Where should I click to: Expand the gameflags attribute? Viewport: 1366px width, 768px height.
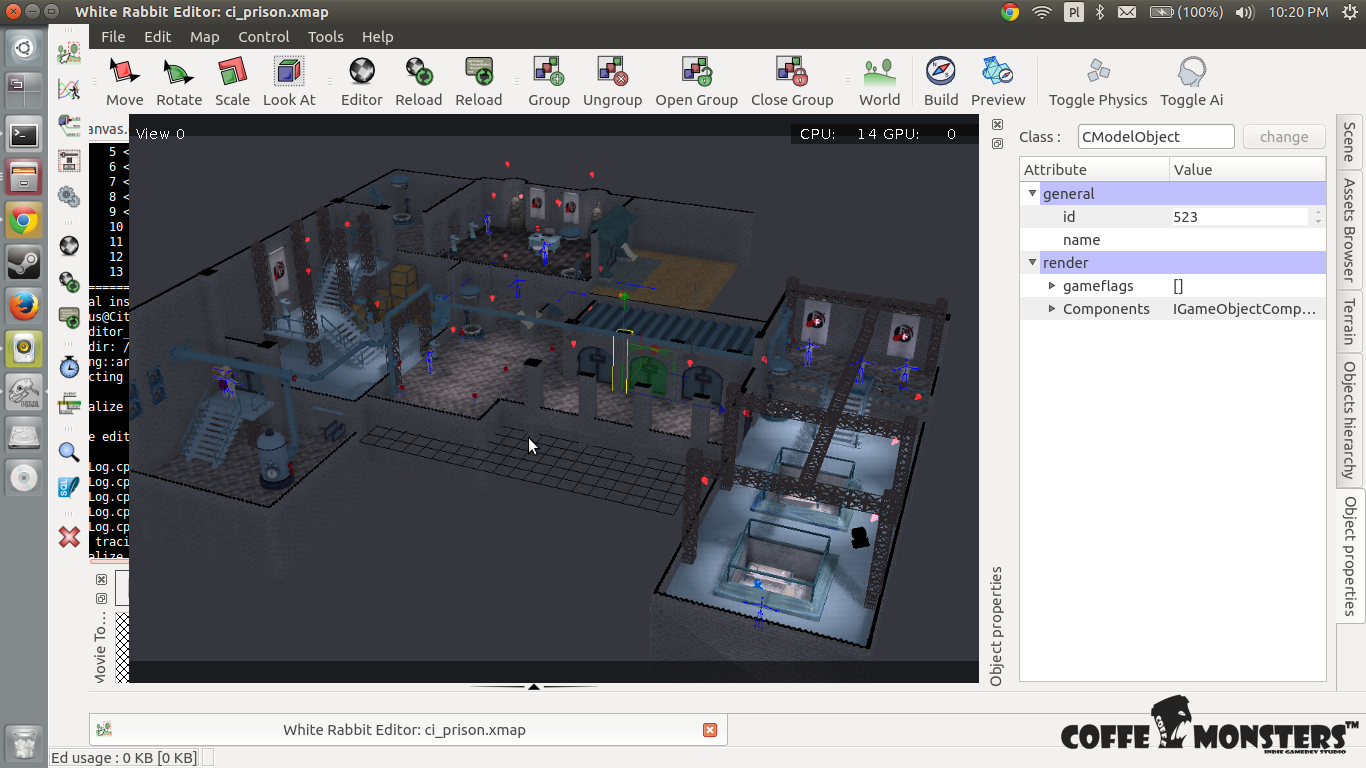point(1052,286)
